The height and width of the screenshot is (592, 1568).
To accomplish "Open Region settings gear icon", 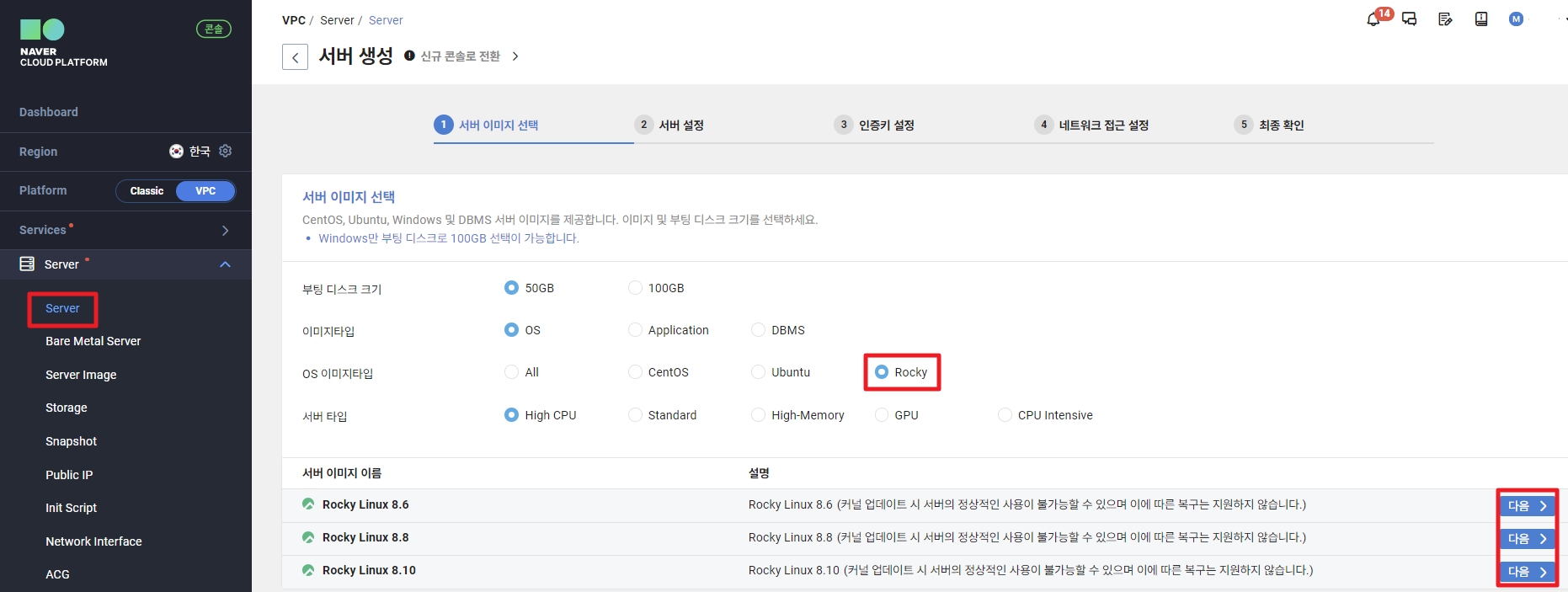I will pos(225,151).
